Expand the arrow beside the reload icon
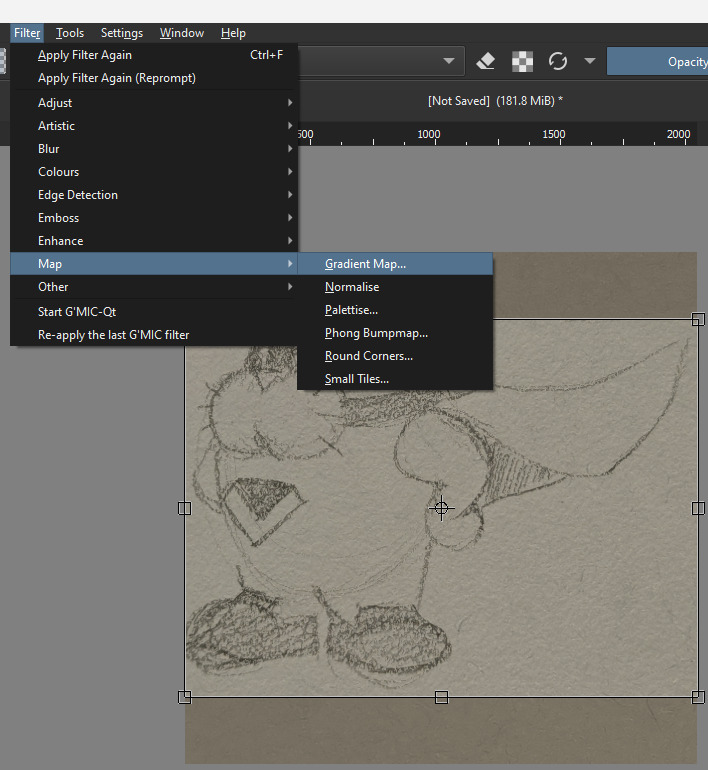708x770 pixels. coord(590,61)
